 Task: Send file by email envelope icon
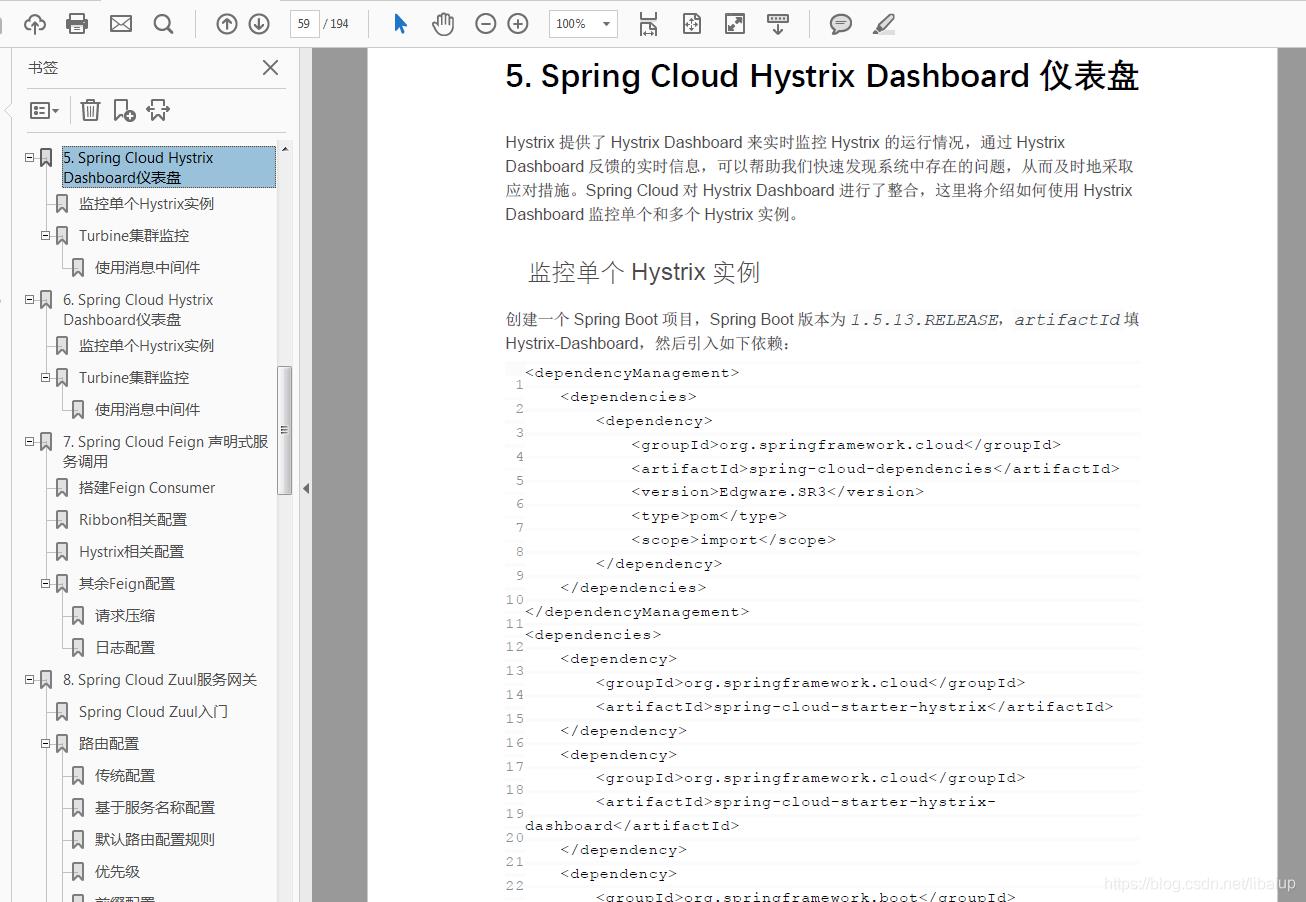click(x=121, y=23)
